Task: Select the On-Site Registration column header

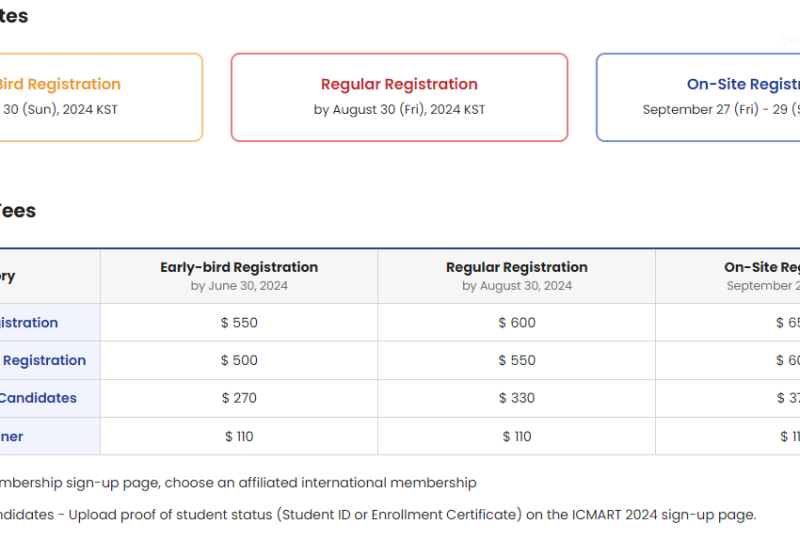Action: [x=728, y=276]
